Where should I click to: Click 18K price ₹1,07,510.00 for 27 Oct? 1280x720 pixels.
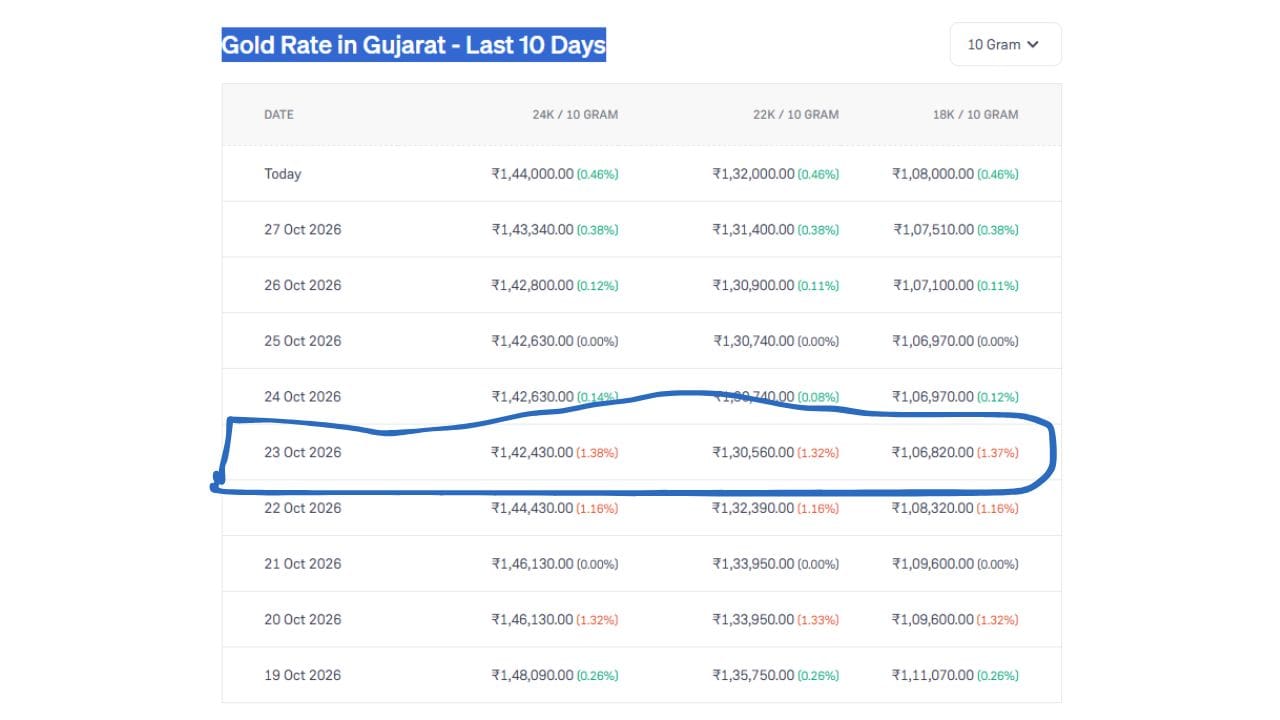933,230
